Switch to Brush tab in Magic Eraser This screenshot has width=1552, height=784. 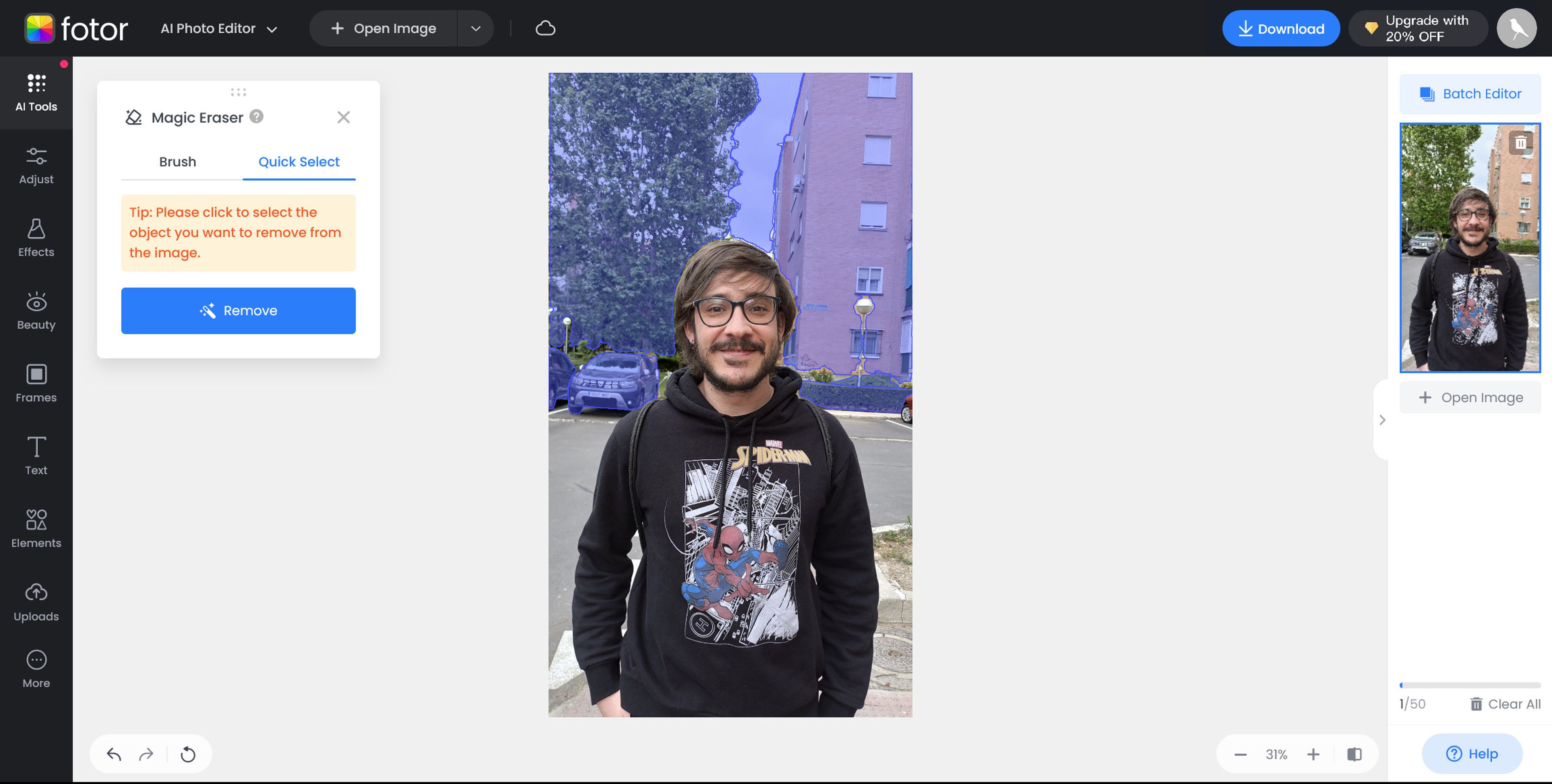177,161
